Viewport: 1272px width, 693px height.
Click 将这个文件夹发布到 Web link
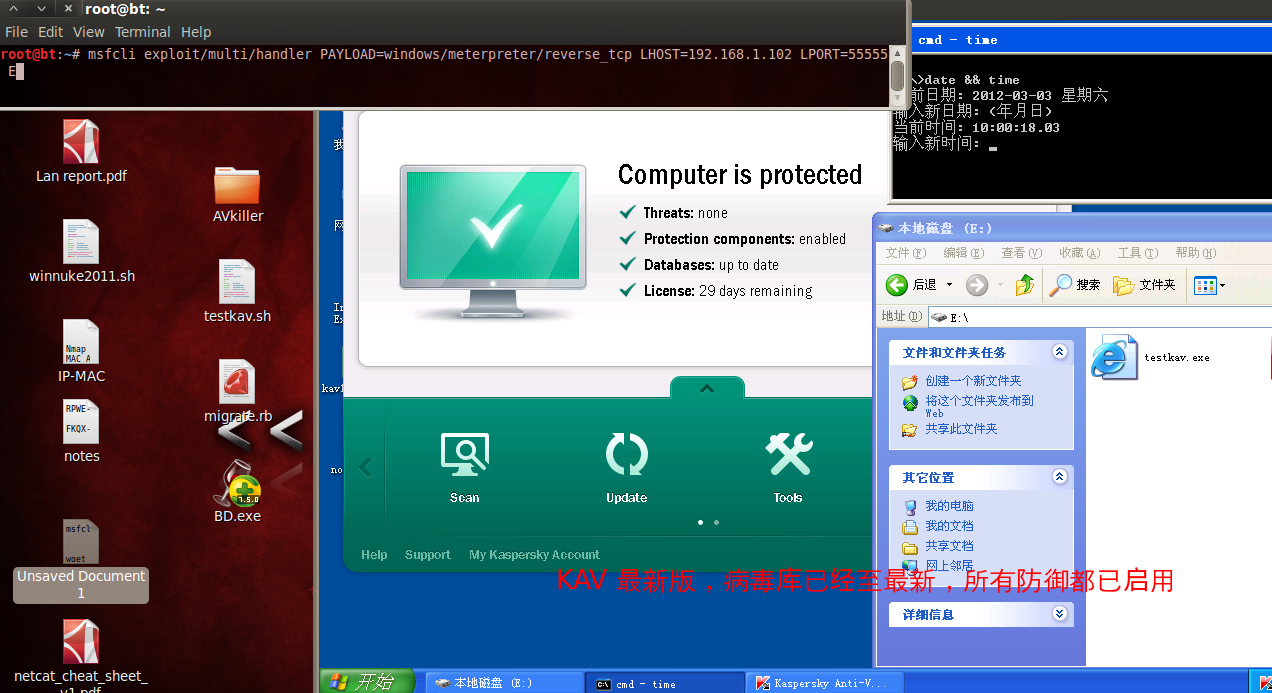(x=979, y=406)
